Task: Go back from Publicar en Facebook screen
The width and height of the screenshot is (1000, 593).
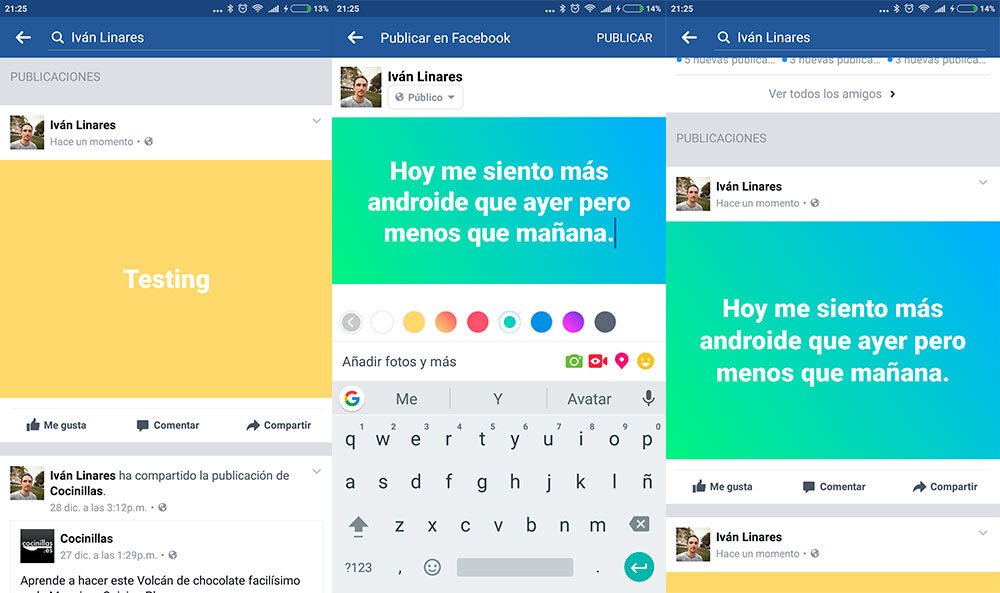Action: click(x=355, y=38)
